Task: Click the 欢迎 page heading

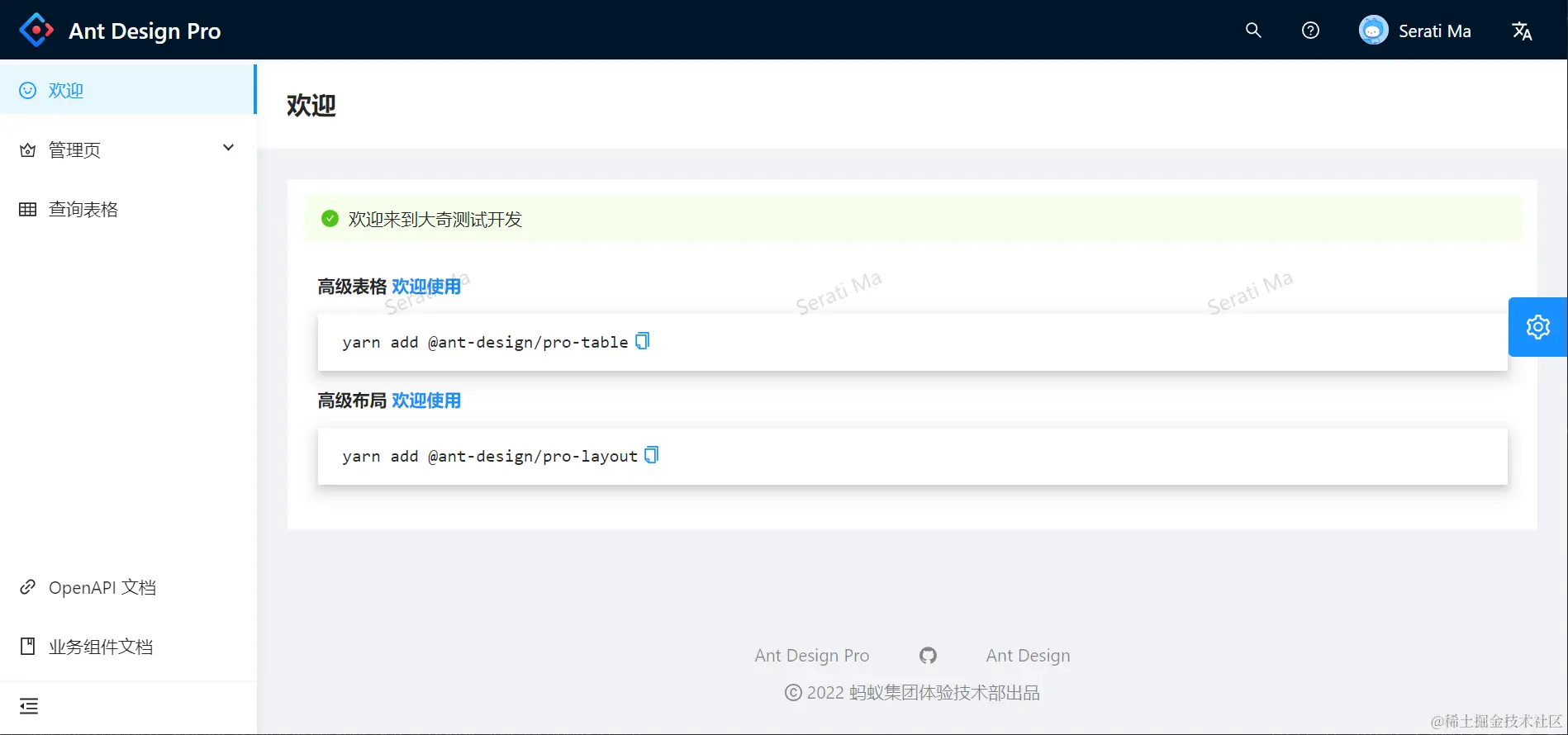Action: pos(311,106)
